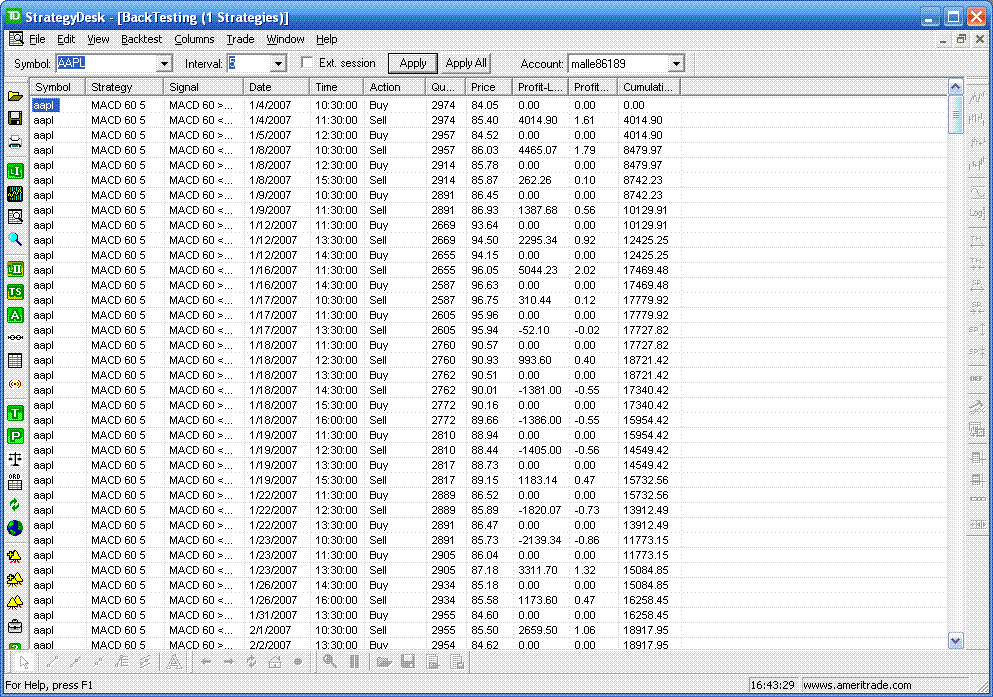Click the blue magnifying glass icon

(x=15, y=239)
